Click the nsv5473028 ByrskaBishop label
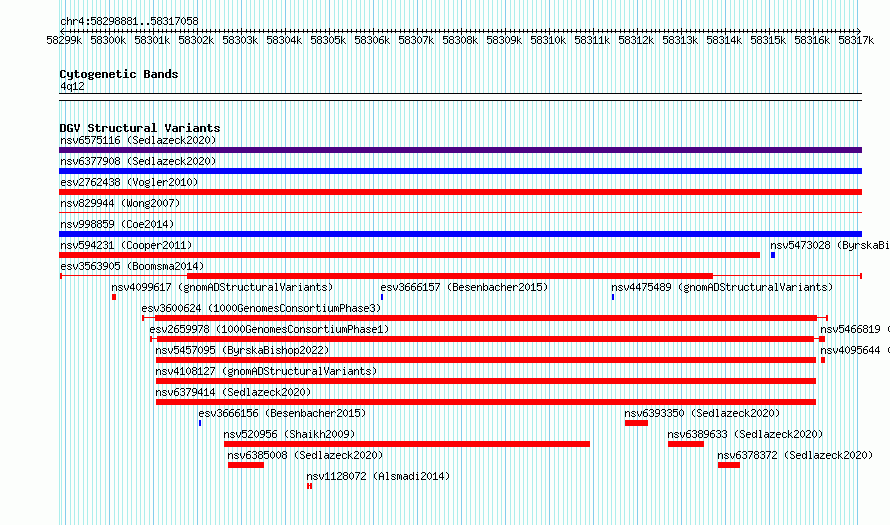Viewport: 890px width, 525px height. (830, 245)
